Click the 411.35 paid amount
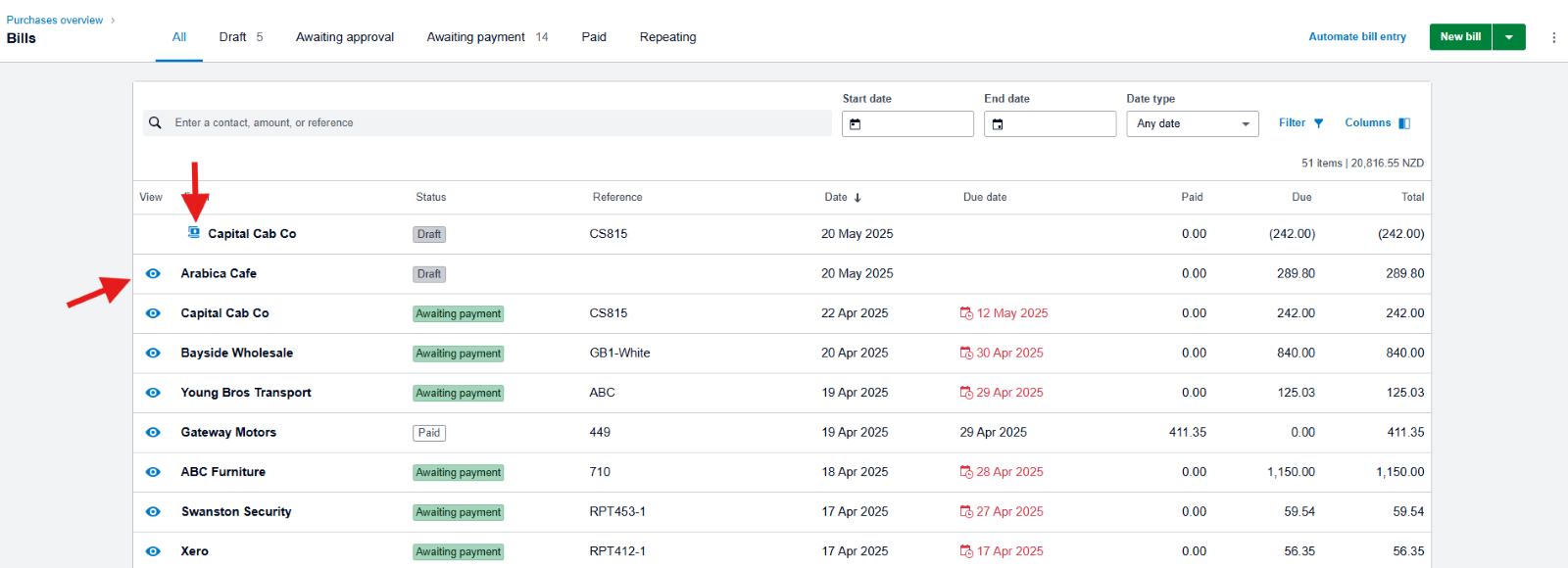 pyautogui.click(x=1188, y=433)
